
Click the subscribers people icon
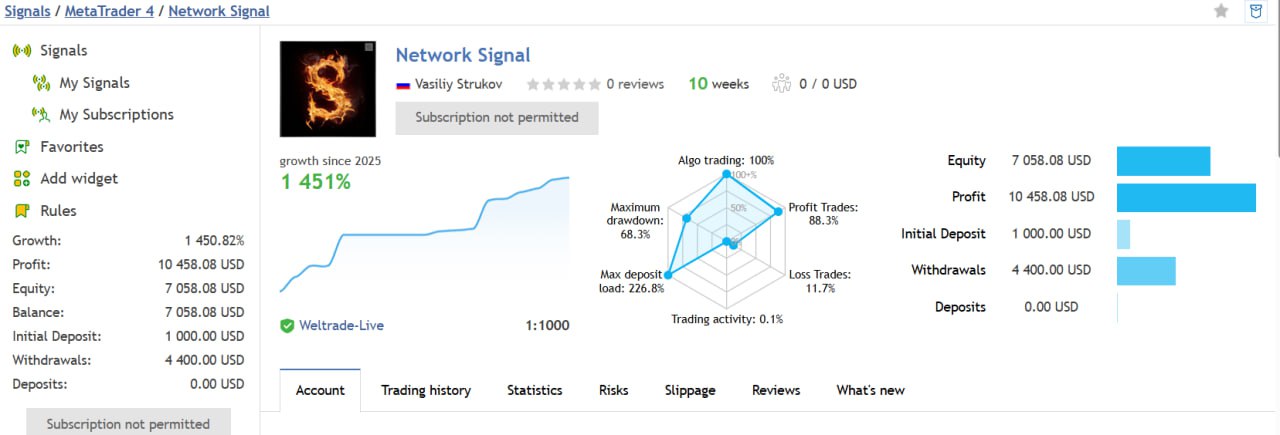click(x=781, y=84)
